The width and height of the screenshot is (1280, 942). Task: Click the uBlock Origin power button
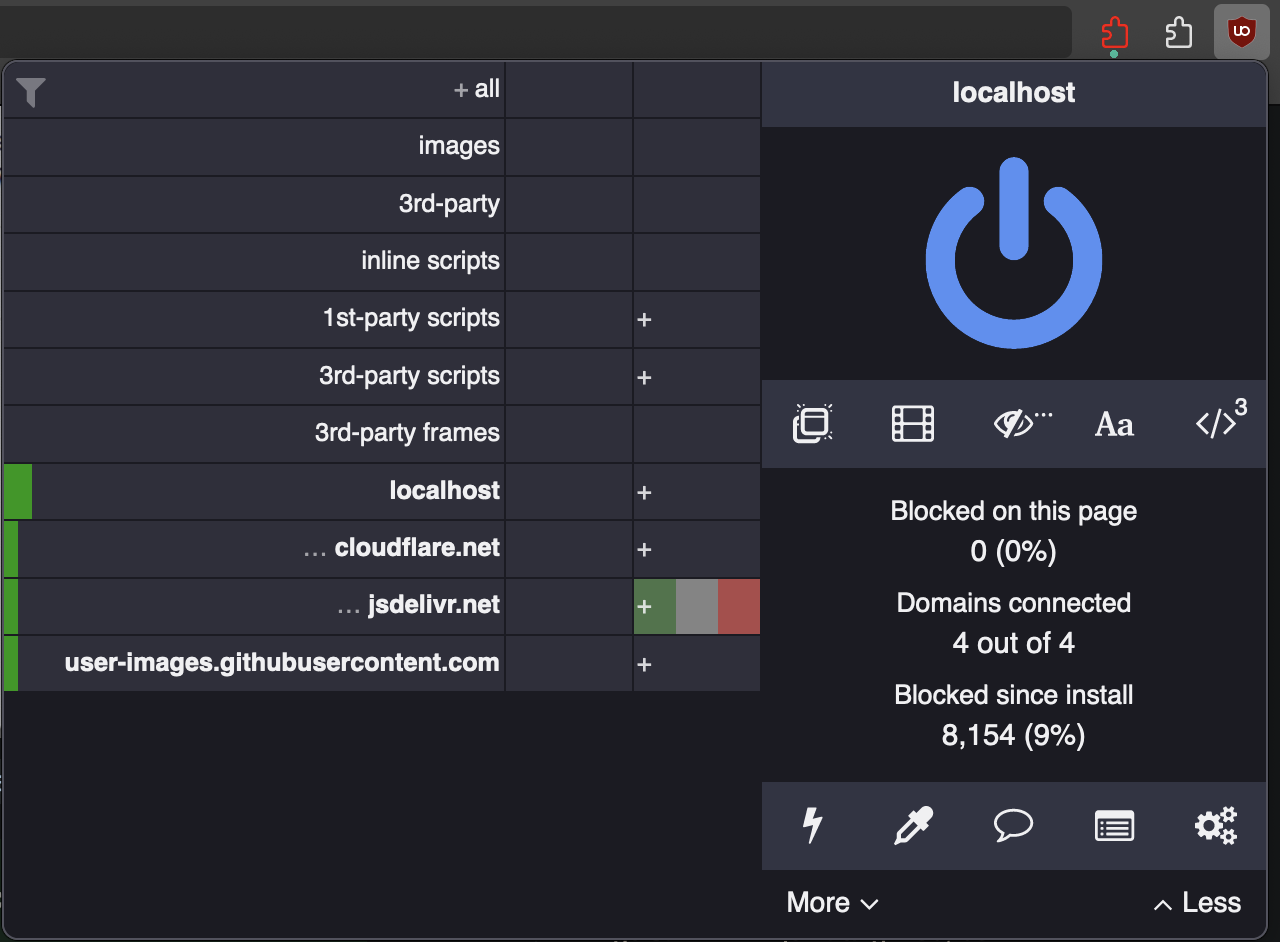(x=1013, y=253)
